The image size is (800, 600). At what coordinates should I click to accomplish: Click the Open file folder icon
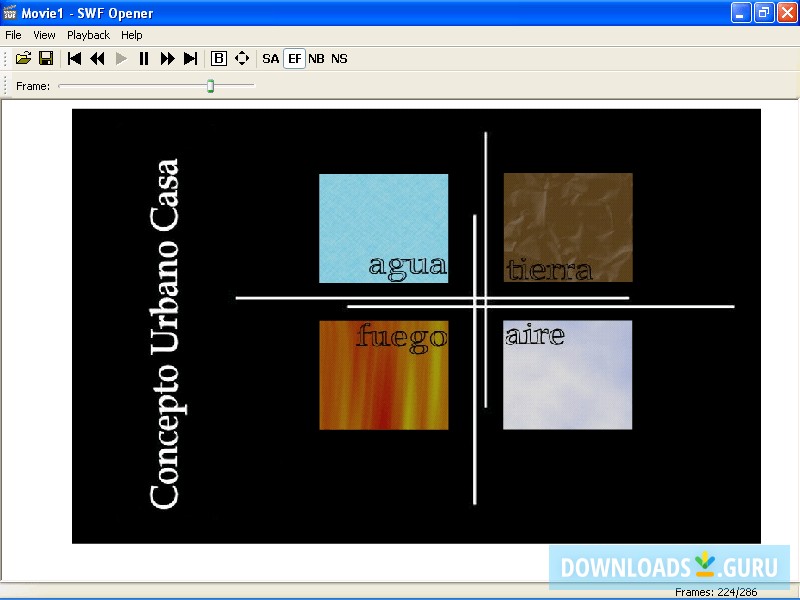point(23,59)
